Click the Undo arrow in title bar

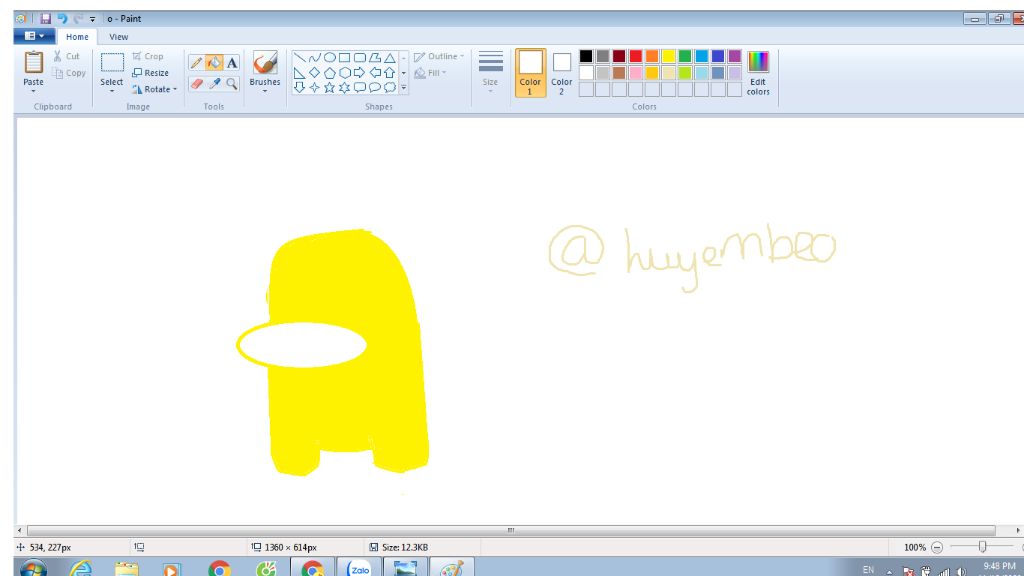click(62, 18)
